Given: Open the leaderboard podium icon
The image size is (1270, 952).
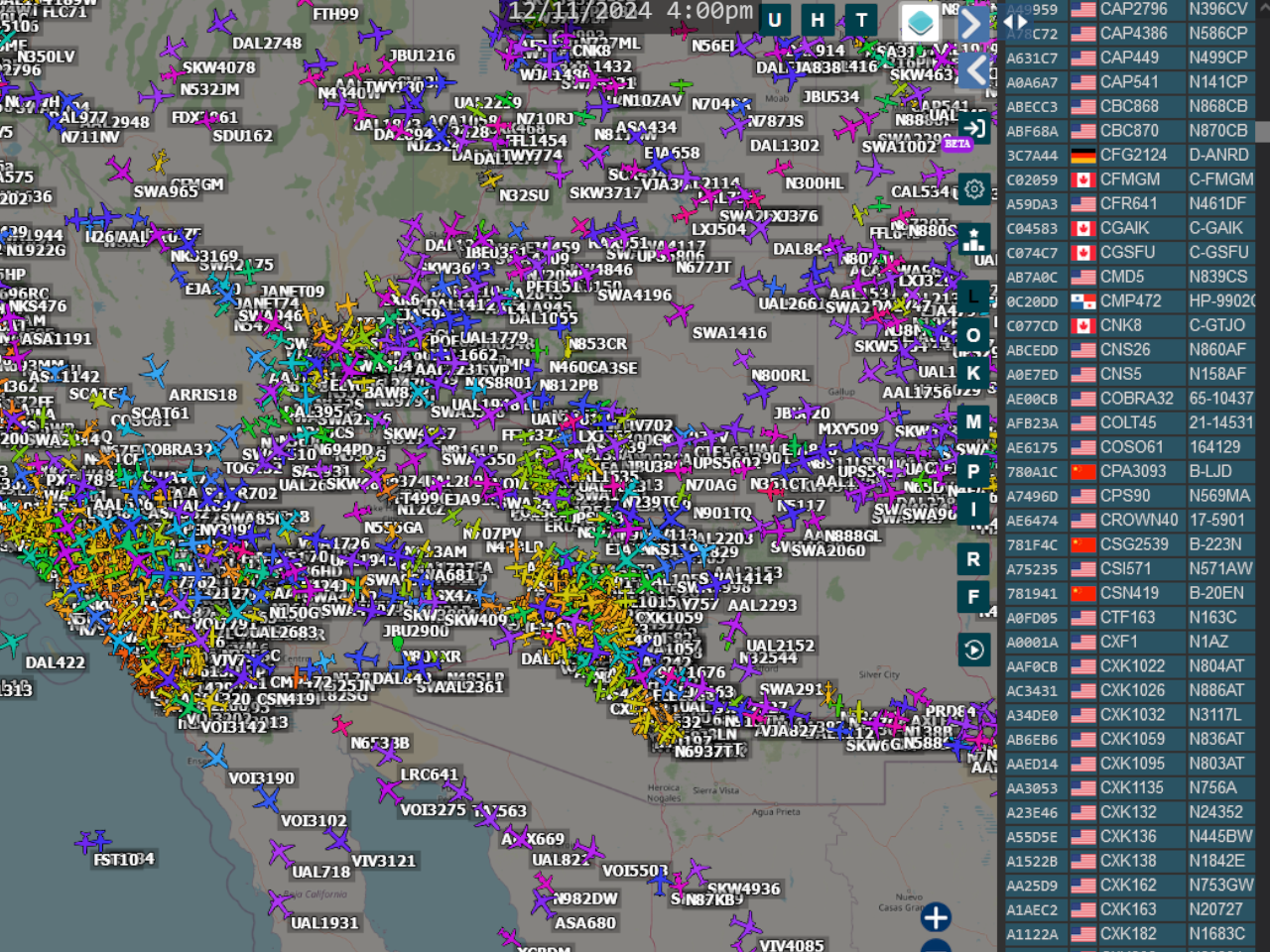Looking at the screenshot, I should point(974,239).
